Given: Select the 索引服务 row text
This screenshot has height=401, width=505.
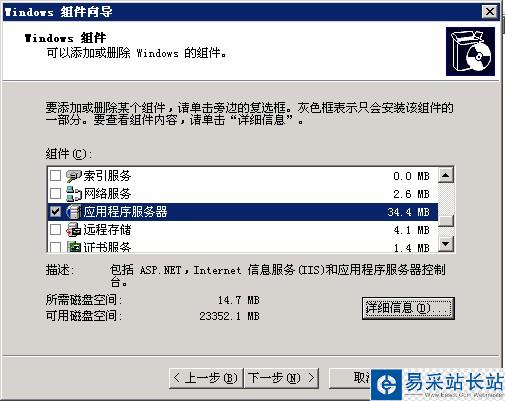Looking at the screenshot, I should click(x=107, y=176).
